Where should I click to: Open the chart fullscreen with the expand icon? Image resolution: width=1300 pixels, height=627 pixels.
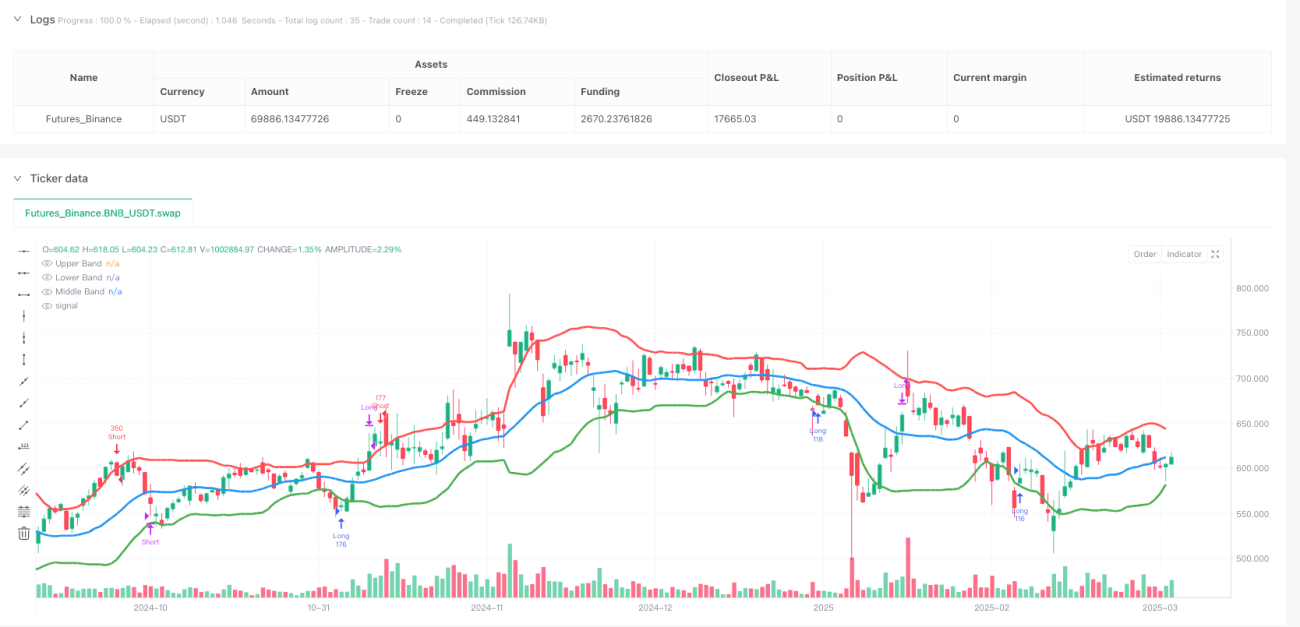tap(1215, 254)
